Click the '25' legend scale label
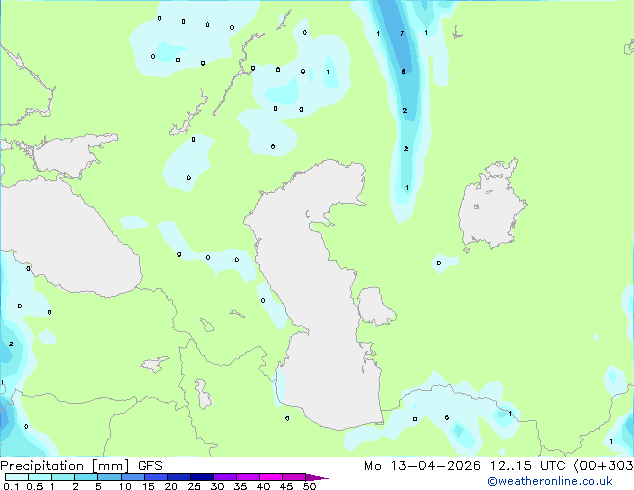Screen dimensions: 634x490 click(194, 486)
